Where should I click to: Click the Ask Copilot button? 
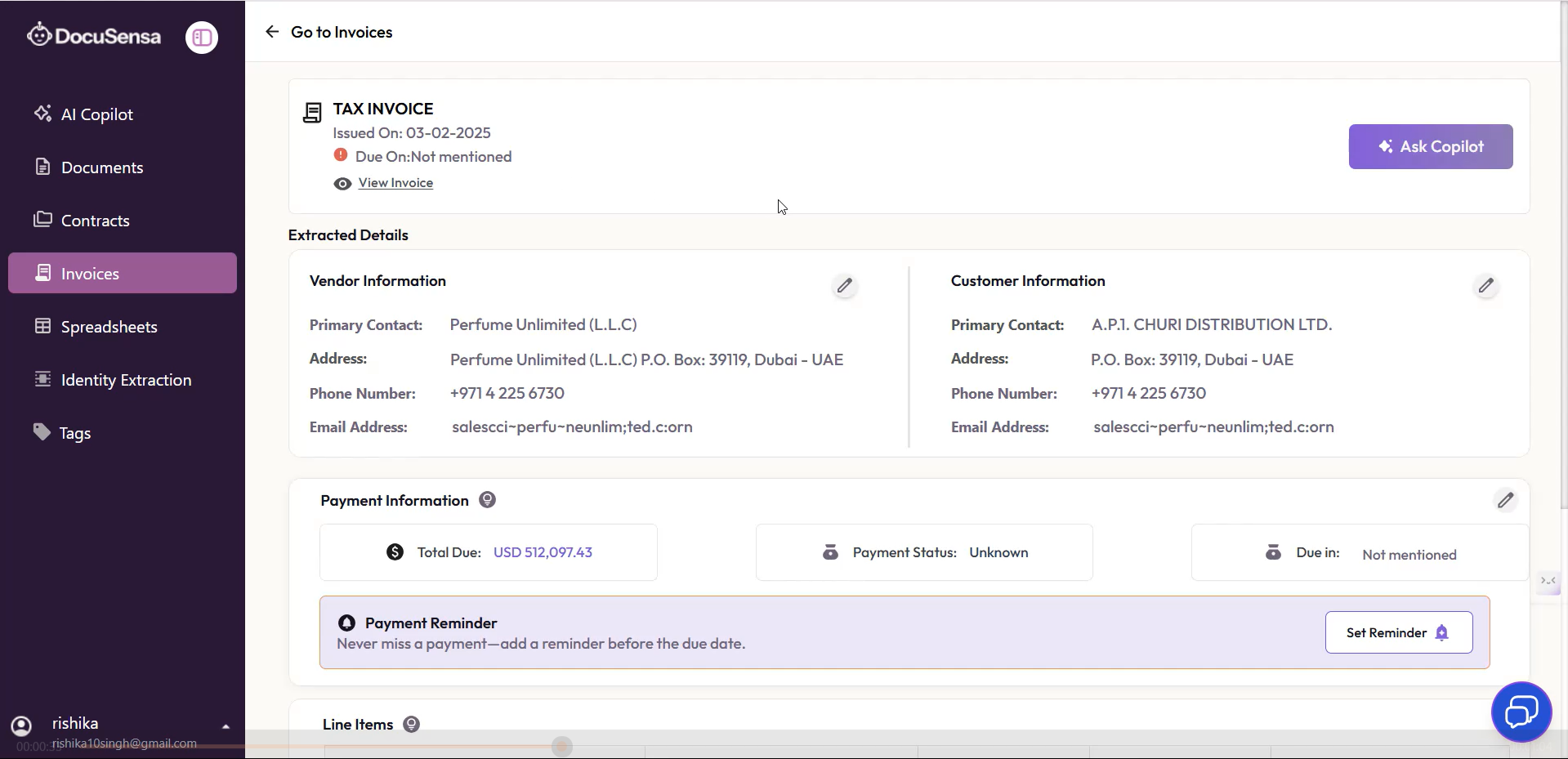pos(1431,146)
